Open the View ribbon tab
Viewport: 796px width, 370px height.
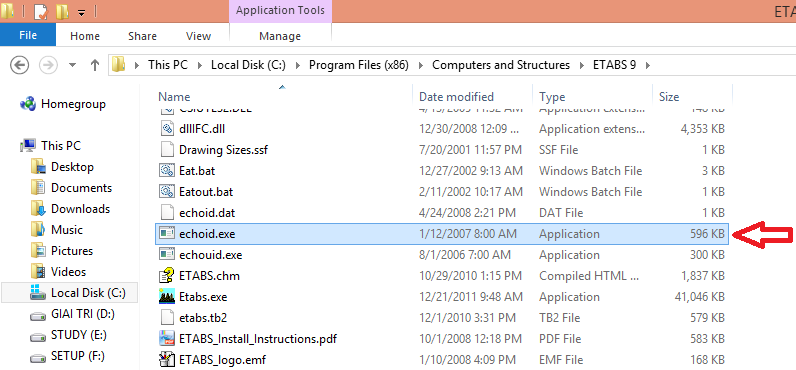198,36
